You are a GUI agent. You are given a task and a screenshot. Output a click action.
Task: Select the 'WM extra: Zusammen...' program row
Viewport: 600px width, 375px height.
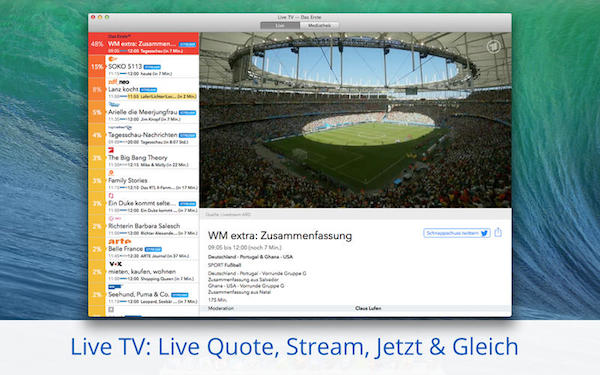tap(143, 43)
